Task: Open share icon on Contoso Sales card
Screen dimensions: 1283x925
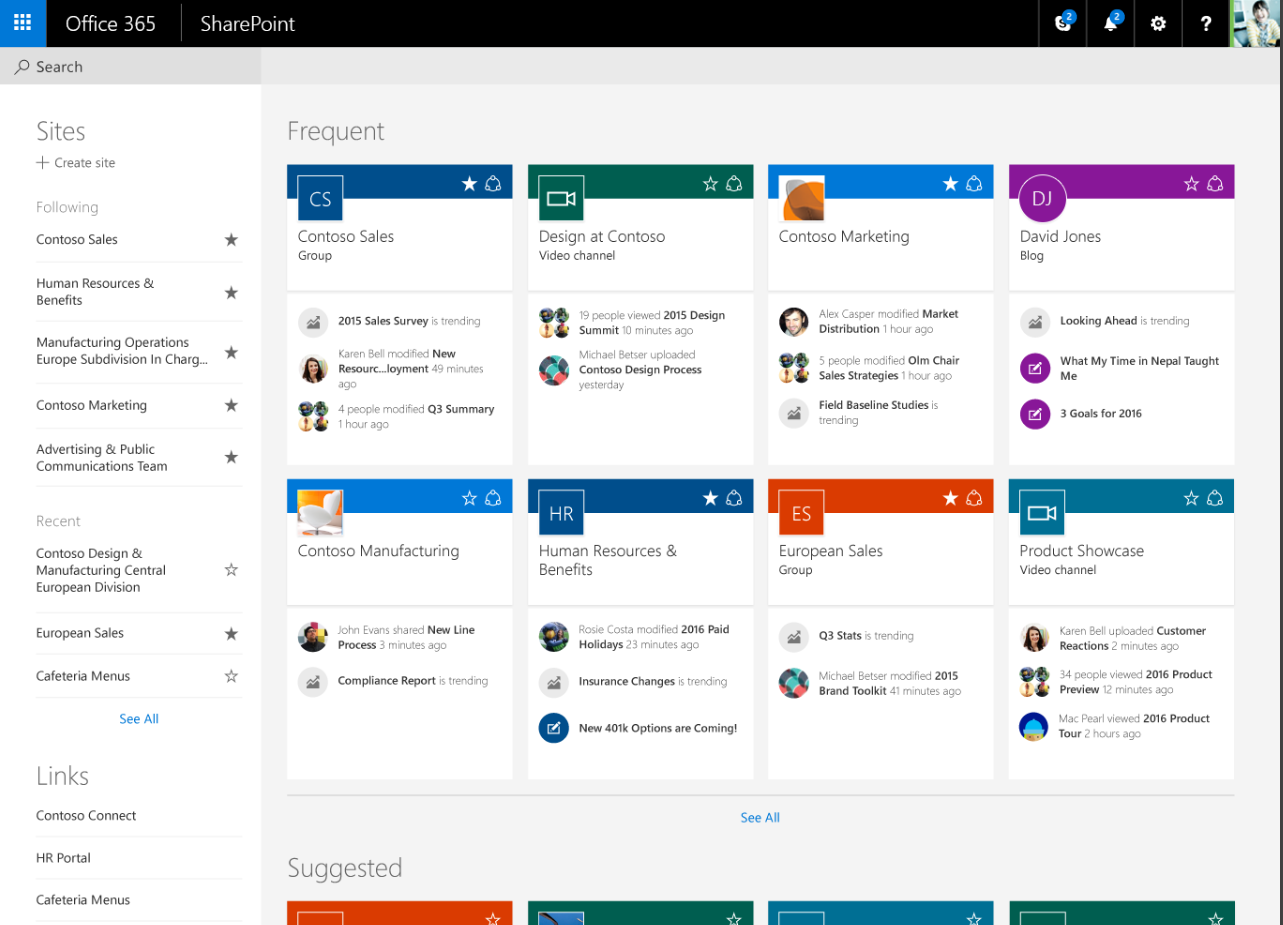Action: pos(493,184)
